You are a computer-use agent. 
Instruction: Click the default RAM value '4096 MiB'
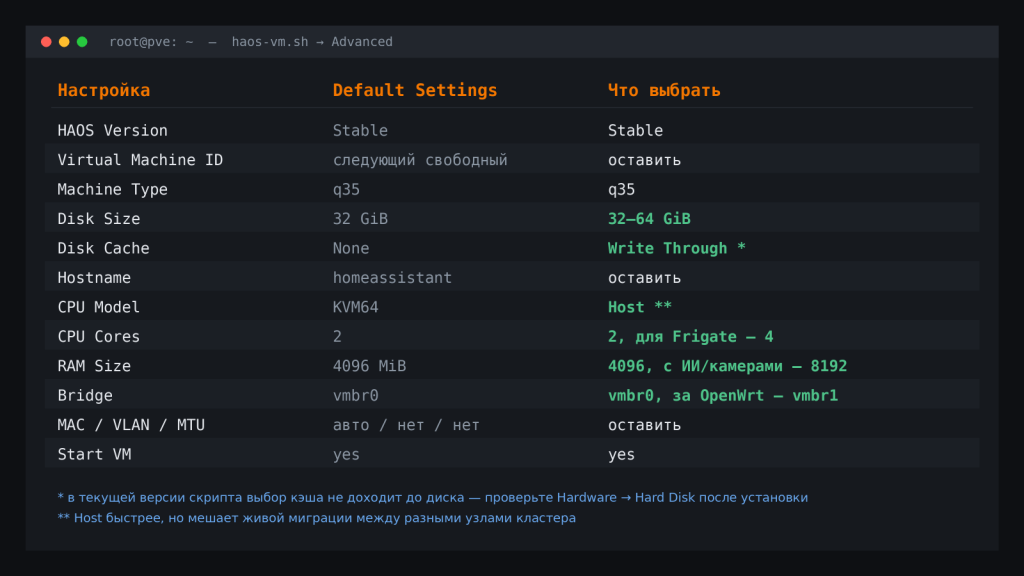coord(369,366)
